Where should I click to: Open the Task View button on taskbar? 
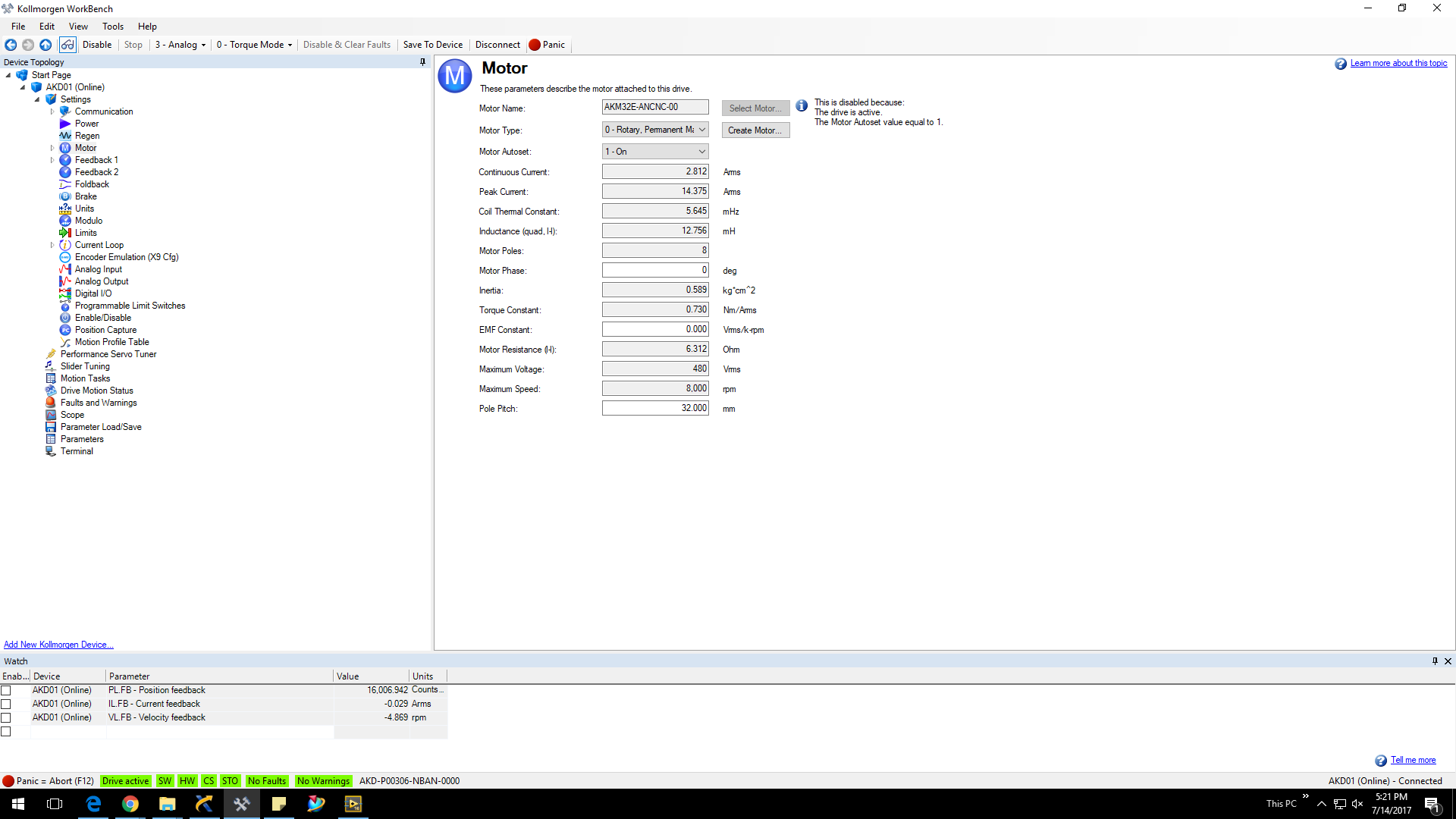coord(55,804)
